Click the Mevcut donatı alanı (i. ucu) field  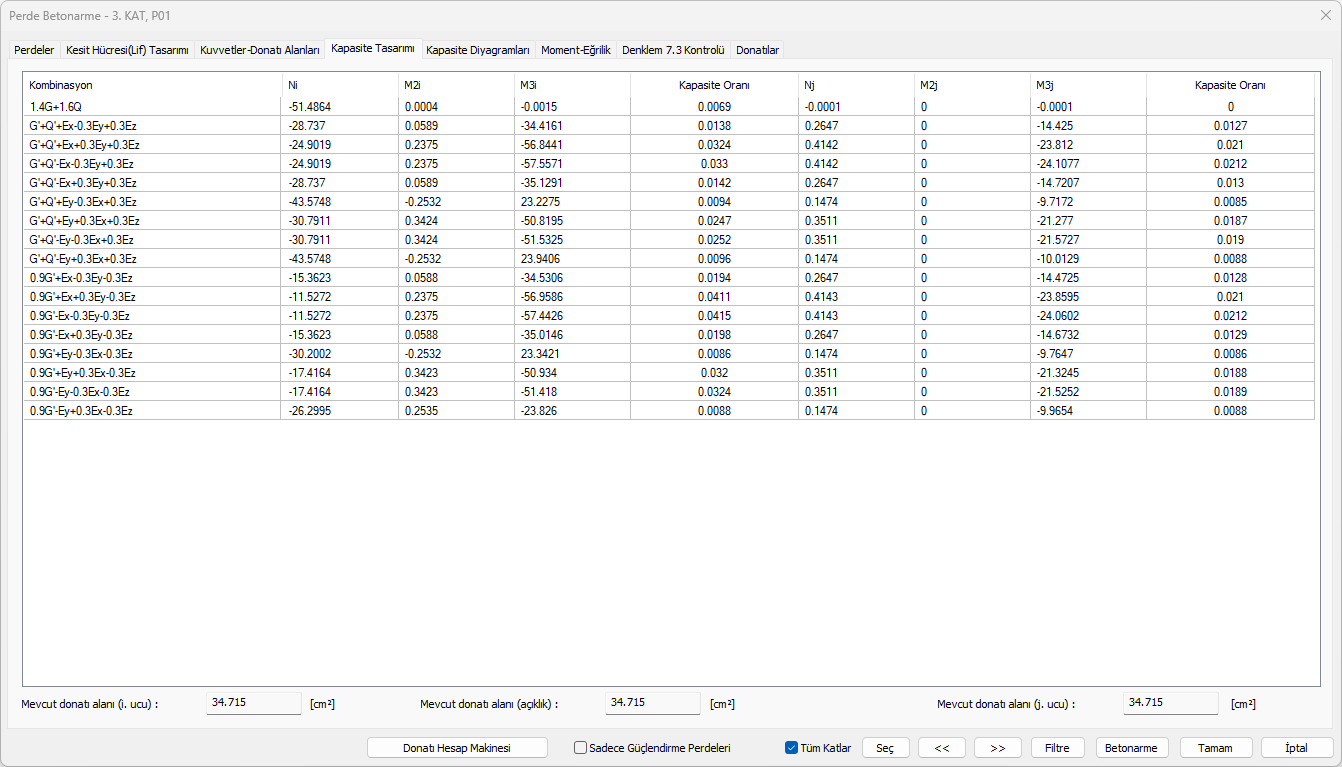253,703
